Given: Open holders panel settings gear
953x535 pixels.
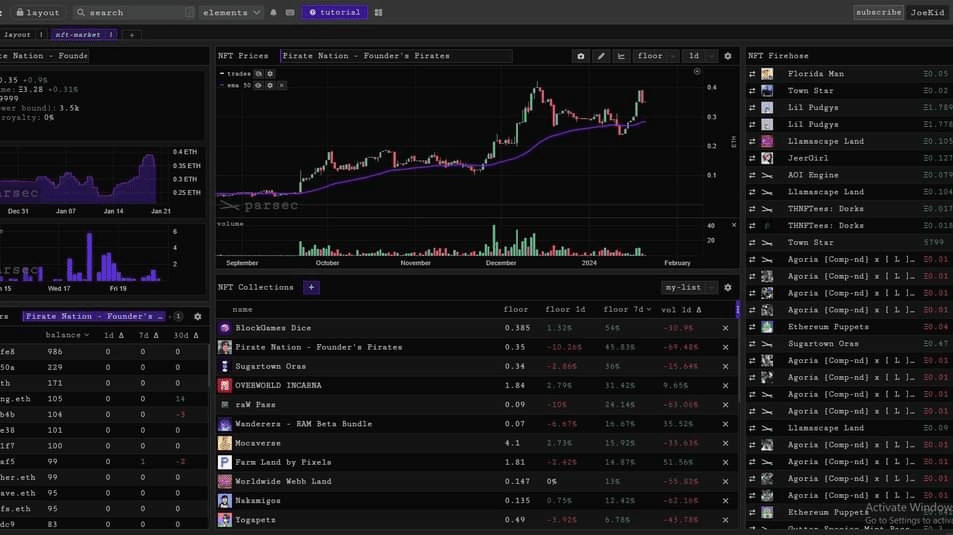Looking at the screenshot, I should click(198, 317).
